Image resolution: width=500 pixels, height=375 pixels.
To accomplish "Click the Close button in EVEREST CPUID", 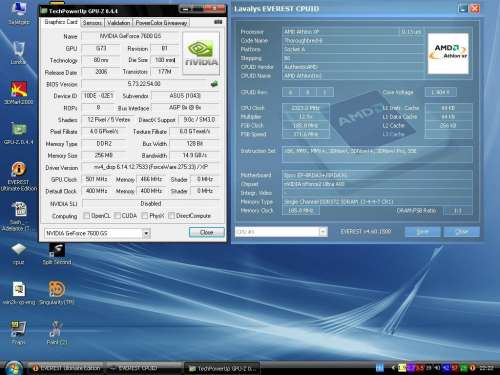I will (462, 232).
